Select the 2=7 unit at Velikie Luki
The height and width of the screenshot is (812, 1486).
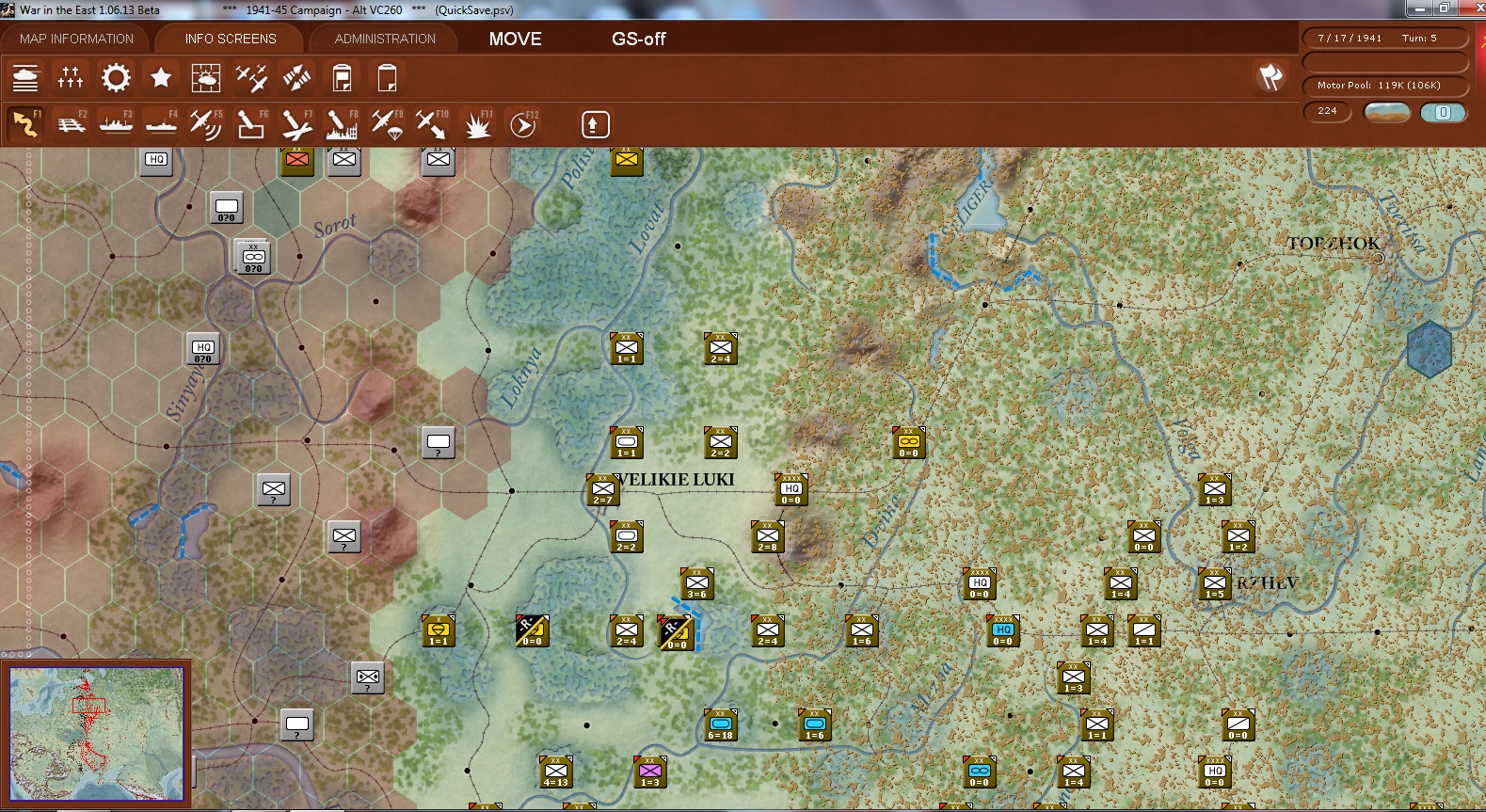(x=602, y=489)
